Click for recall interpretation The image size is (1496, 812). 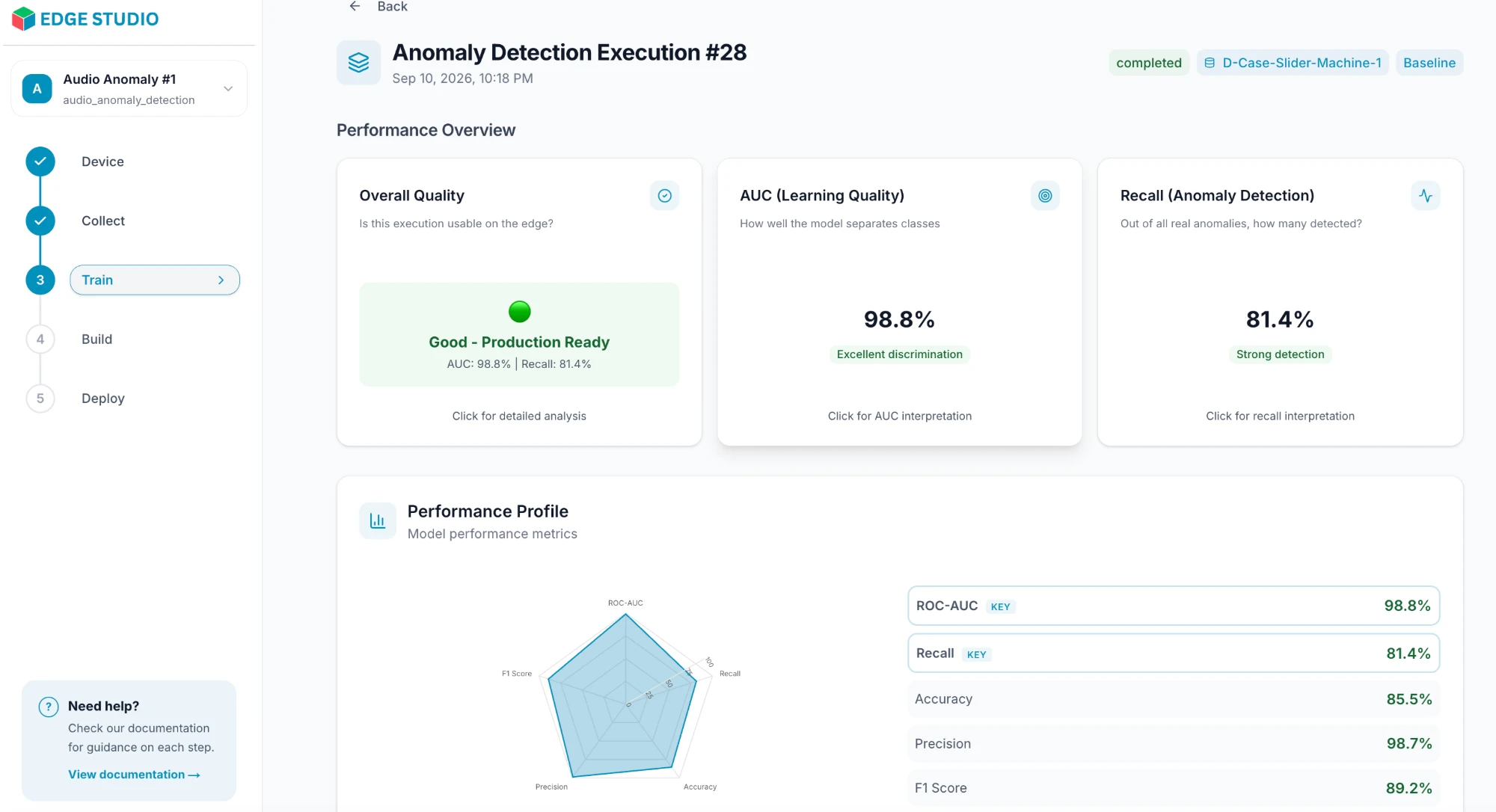(1280, 416)
